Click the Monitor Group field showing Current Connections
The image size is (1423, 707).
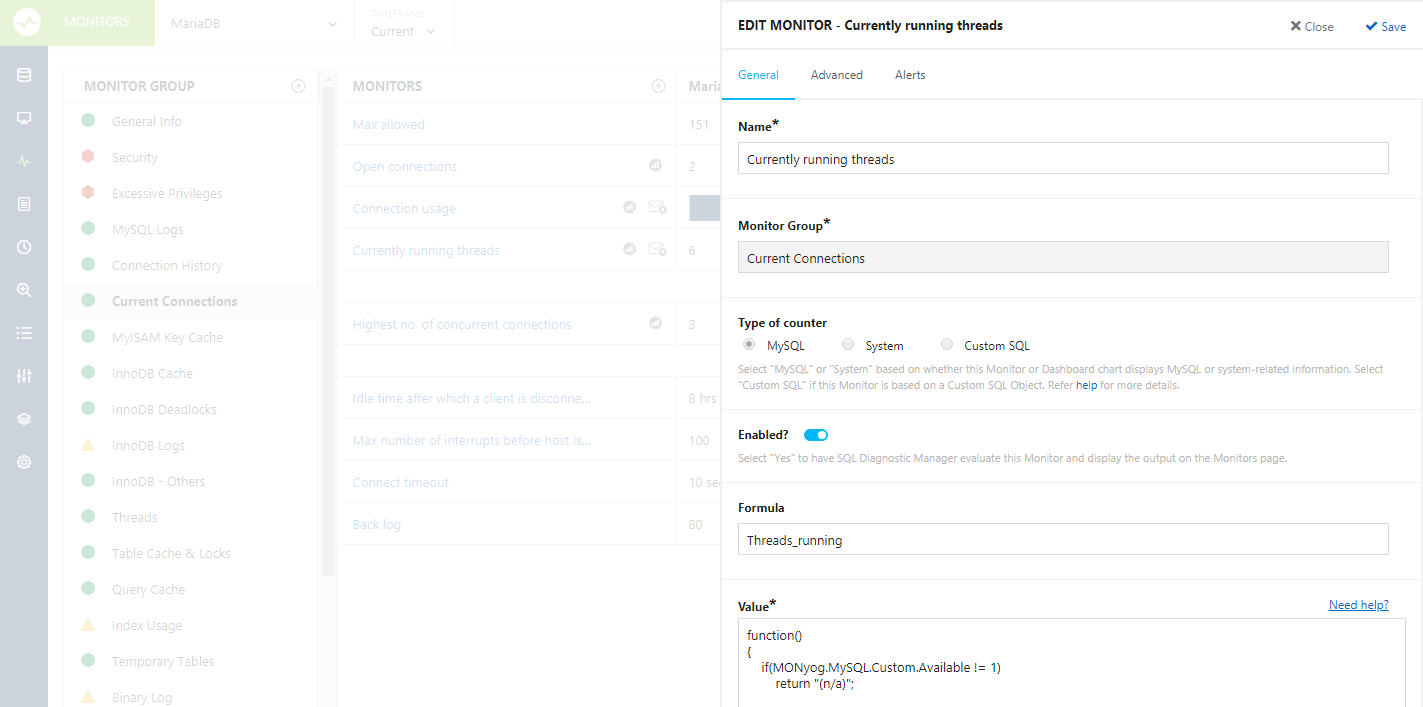[x=1063, y=258]
